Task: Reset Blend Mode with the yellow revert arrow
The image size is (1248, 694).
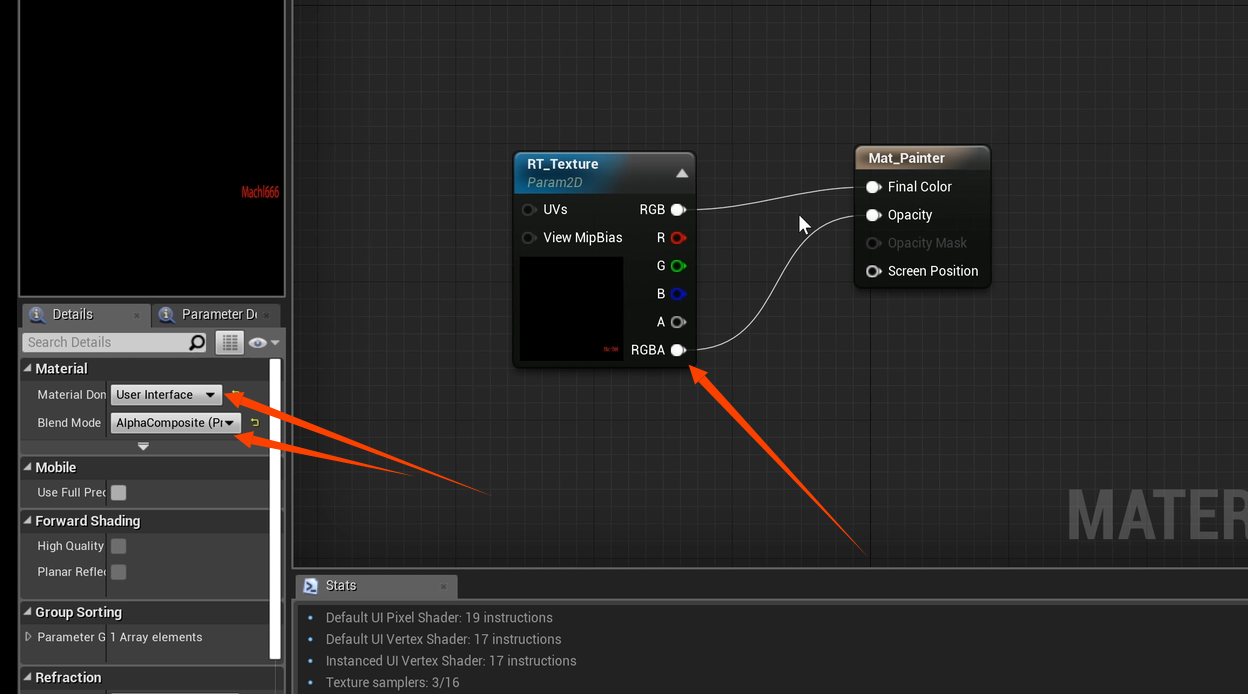Action: (257, 422)
